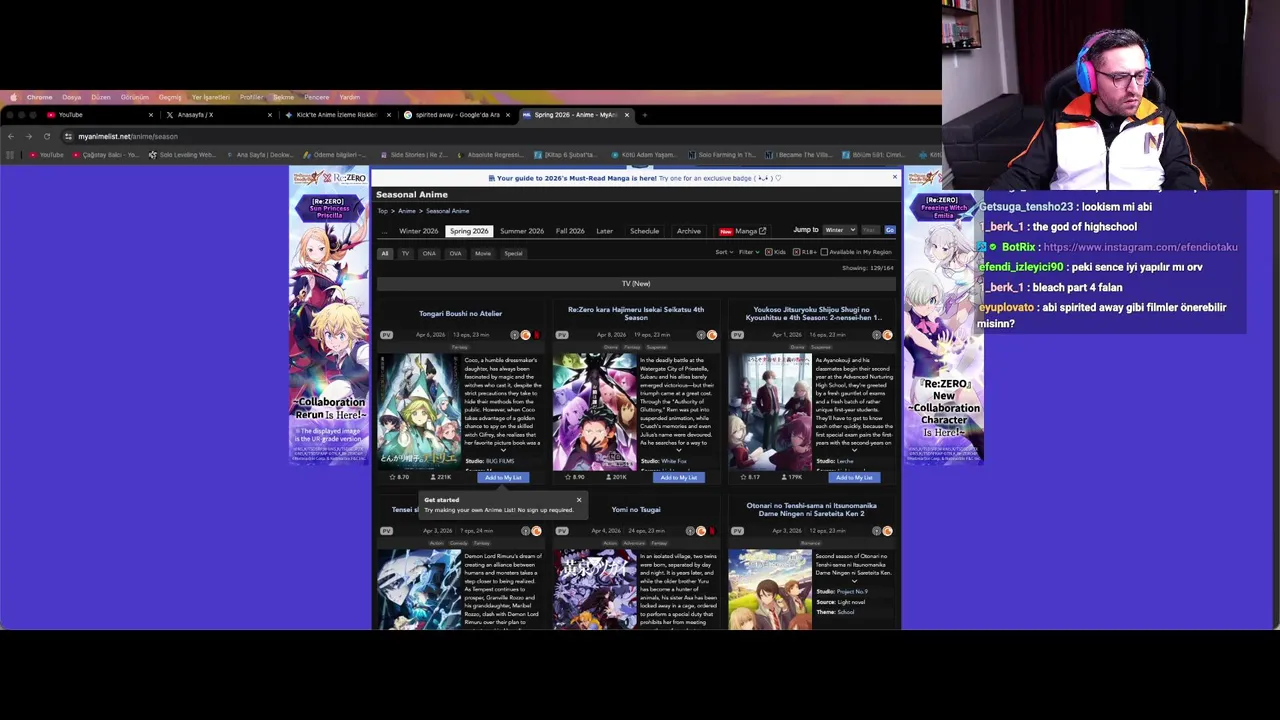Filter by the OVA type

click(455, 253)
